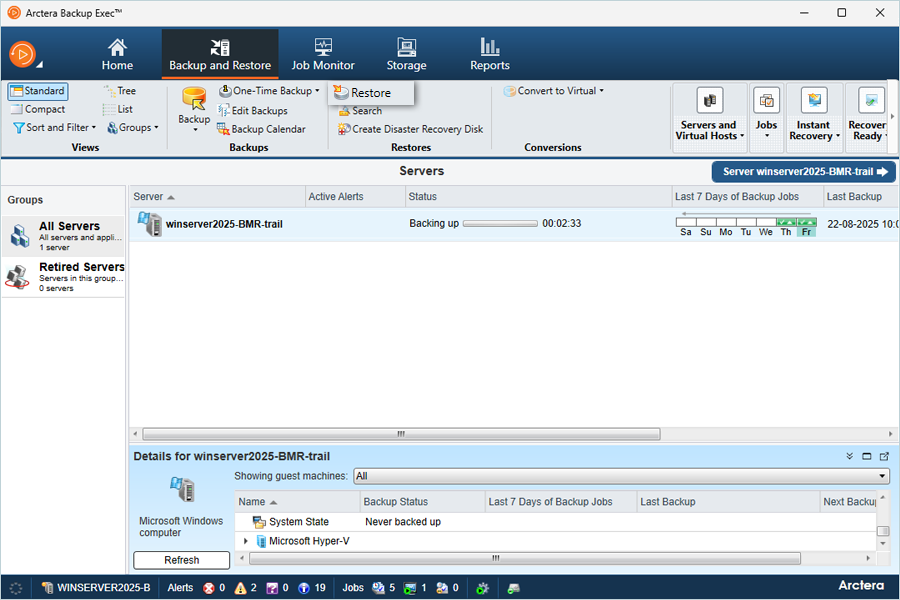
Task: Click the Jobs status icon showing 1
Action: coord(410,588)
